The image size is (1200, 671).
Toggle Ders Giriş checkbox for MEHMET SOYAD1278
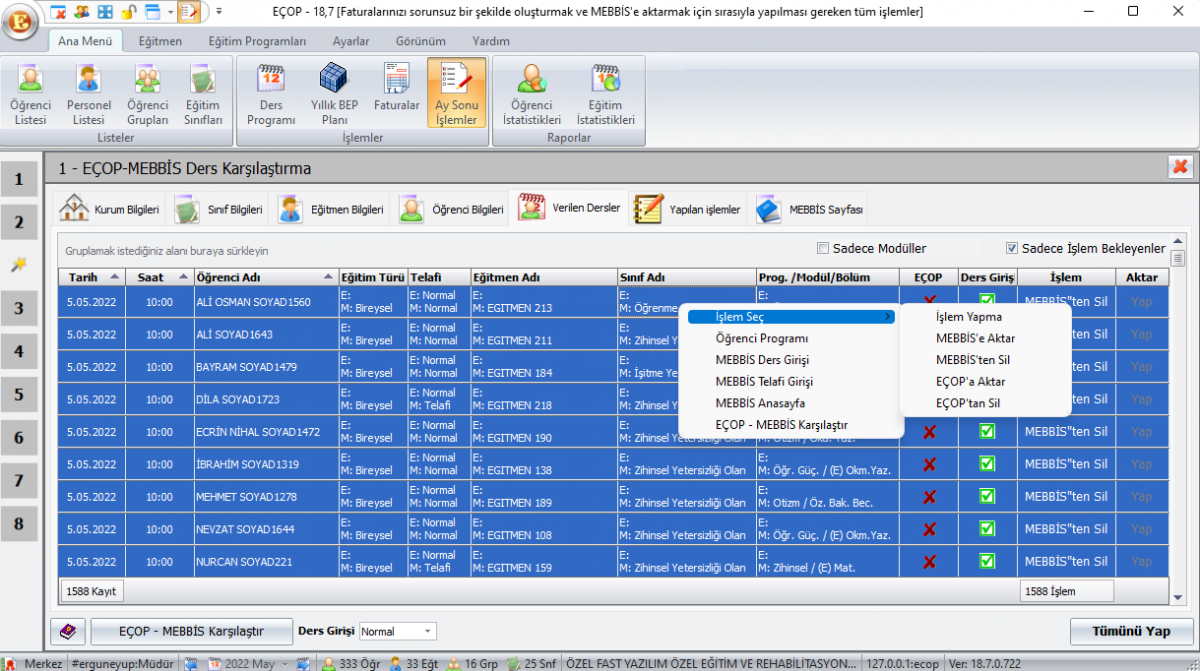(987, 496)
